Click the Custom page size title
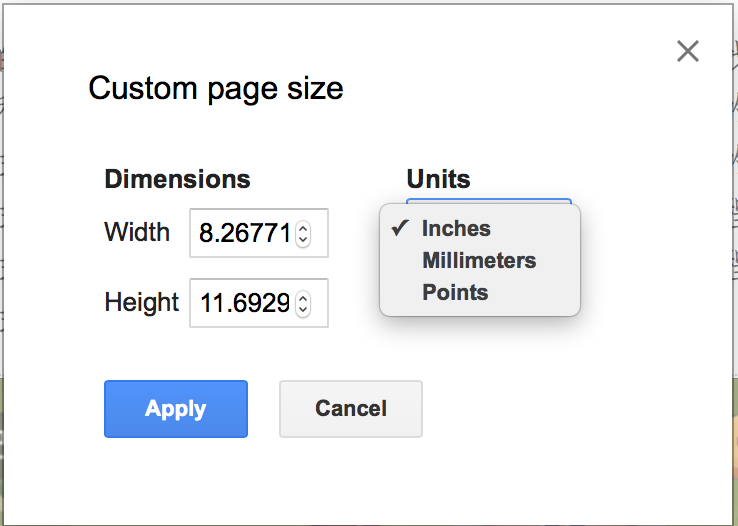Image resolution: width=738 pixels, height=526 pixels. click(x=216, y=88)
